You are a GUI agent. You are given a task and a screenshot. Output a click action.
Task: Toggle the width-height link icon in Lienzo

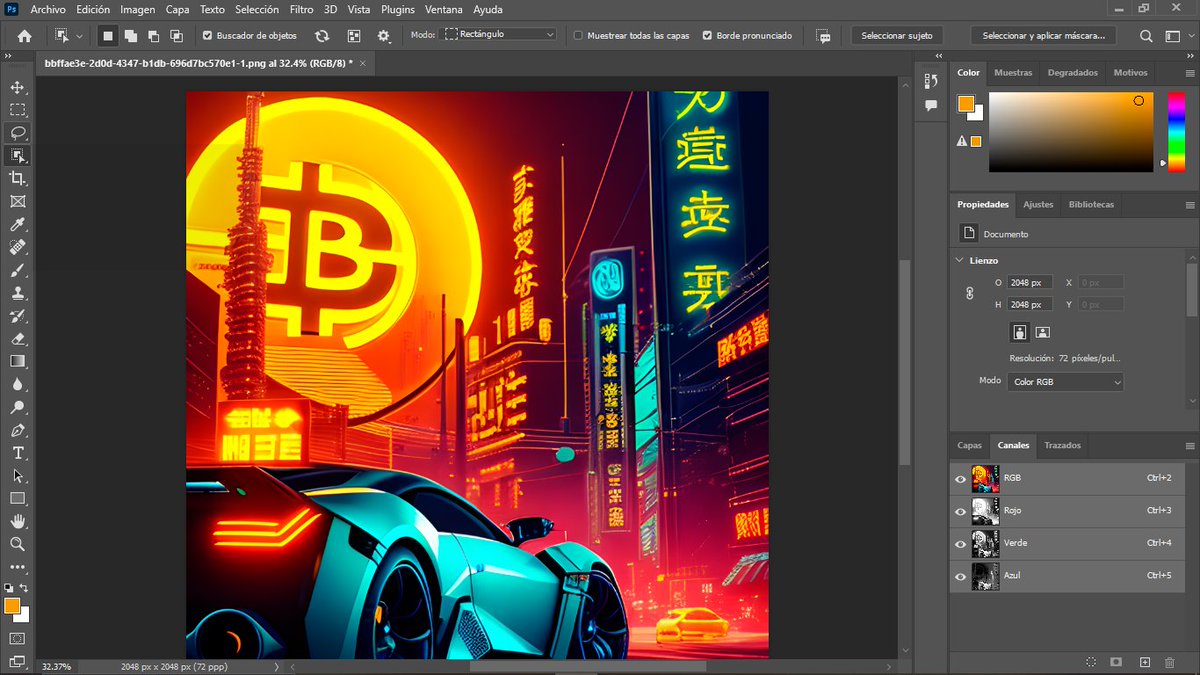pos(969,293)
